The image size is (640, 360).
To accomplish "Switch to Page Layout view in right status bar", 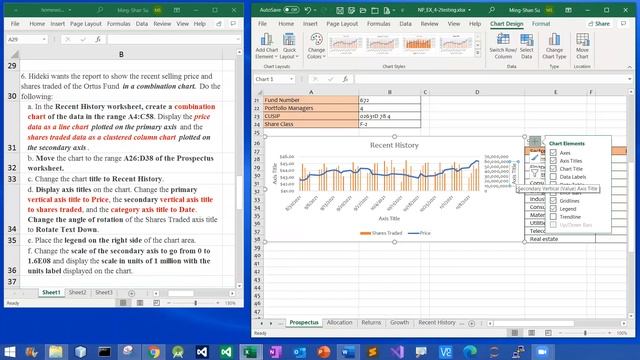I will pos(531,333).
